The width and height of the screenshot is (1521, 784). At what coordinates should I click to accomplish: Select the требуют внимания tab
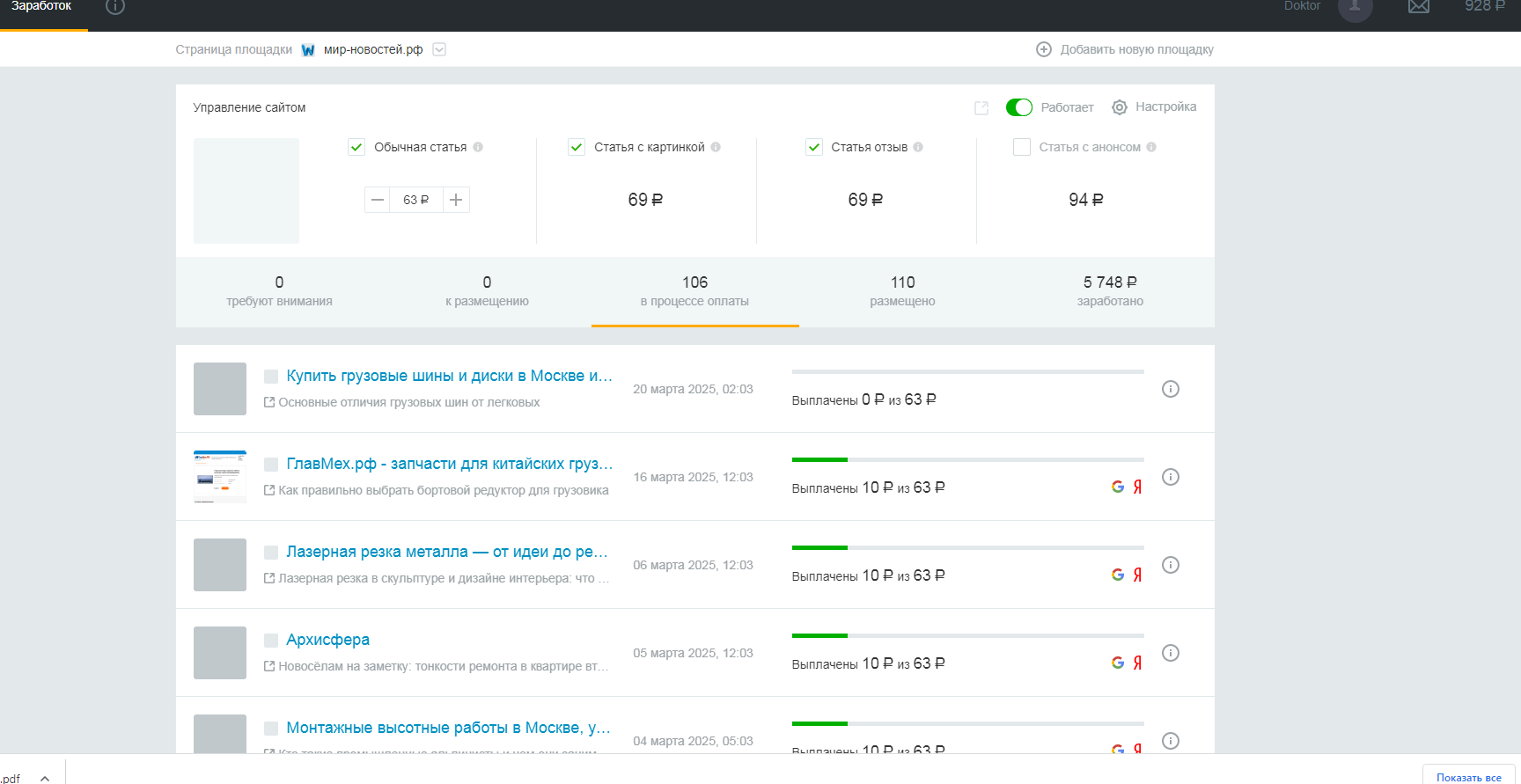coord(279,291)
